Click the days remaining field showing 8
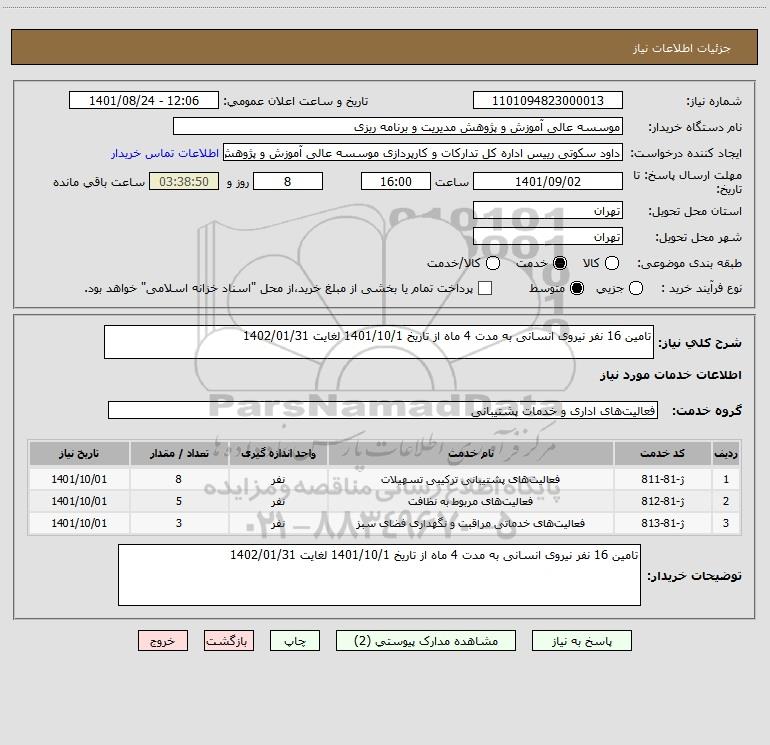 coord(288,181)
